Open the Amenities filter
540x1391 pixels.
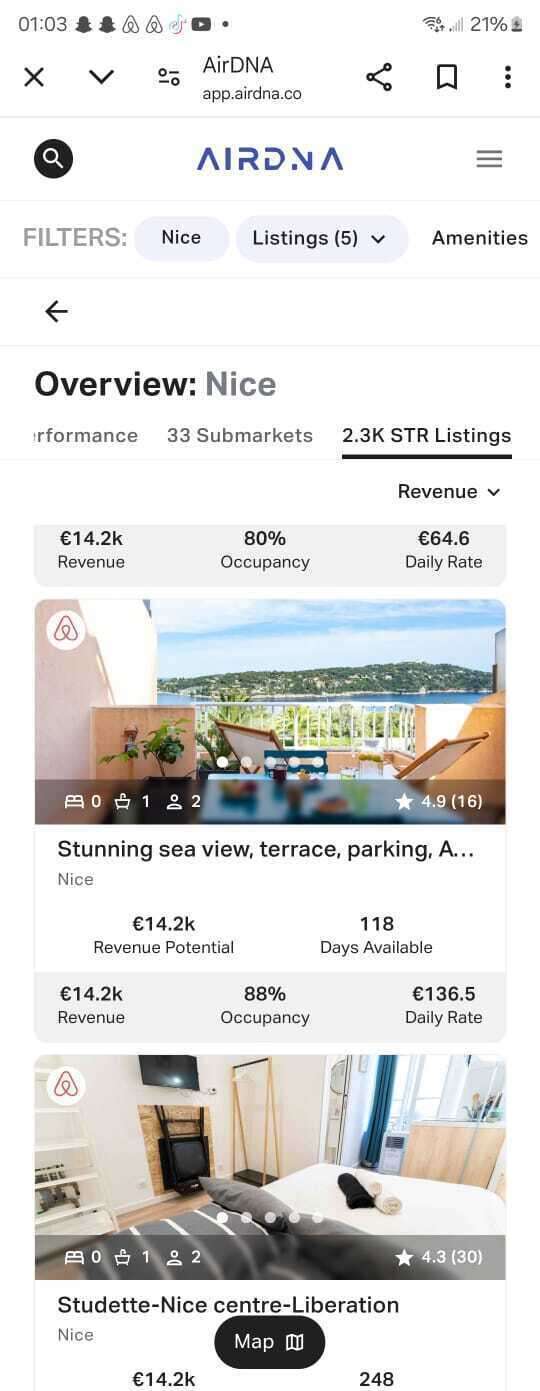[480, 238]
